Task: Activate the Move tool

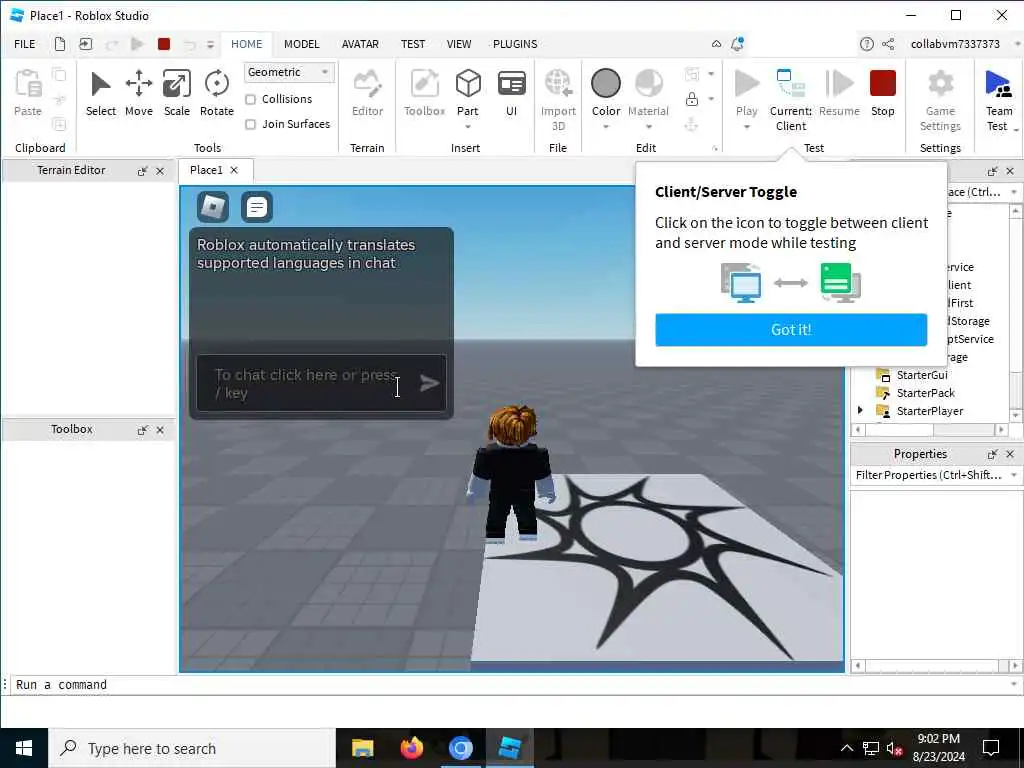Action: (138, 93)
